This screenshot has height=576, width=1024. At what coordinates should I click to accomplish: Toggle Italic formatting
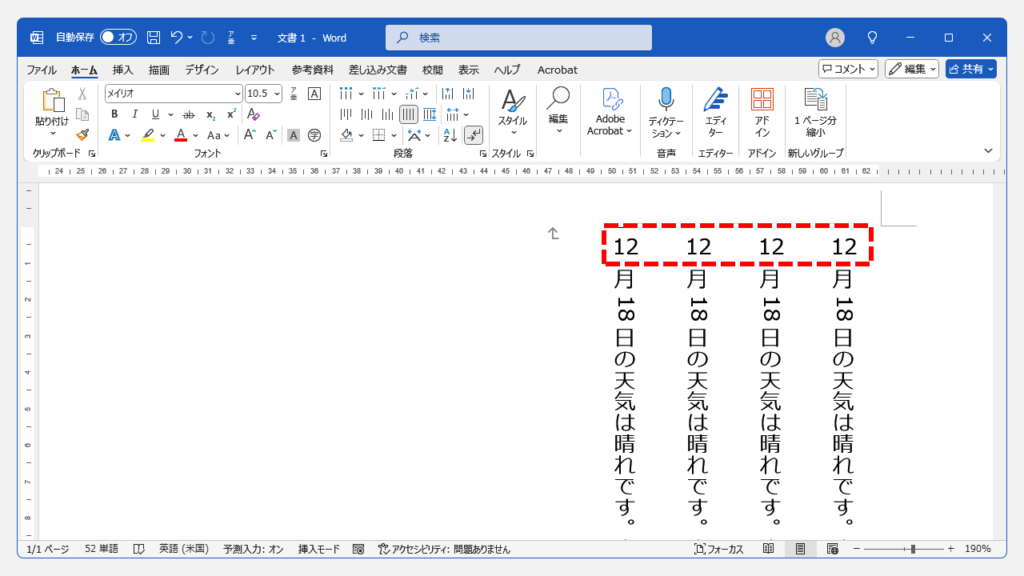coord(135,114)
